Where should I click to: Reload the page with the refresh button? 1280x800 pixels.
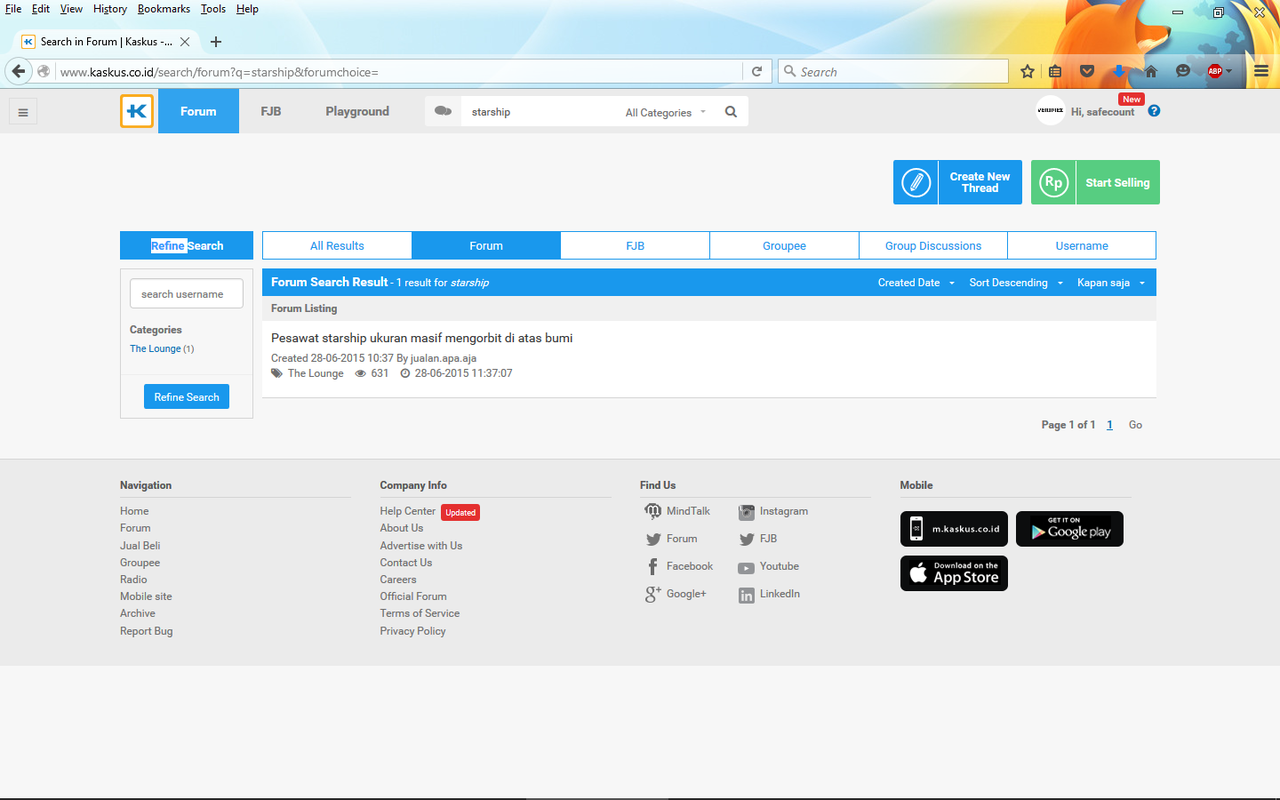(x=757, y=71)
